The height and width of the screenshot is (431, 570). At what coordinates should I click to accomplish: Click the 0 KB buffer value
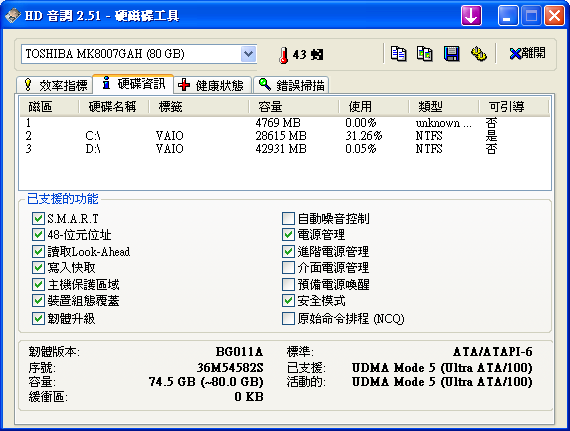249,397
